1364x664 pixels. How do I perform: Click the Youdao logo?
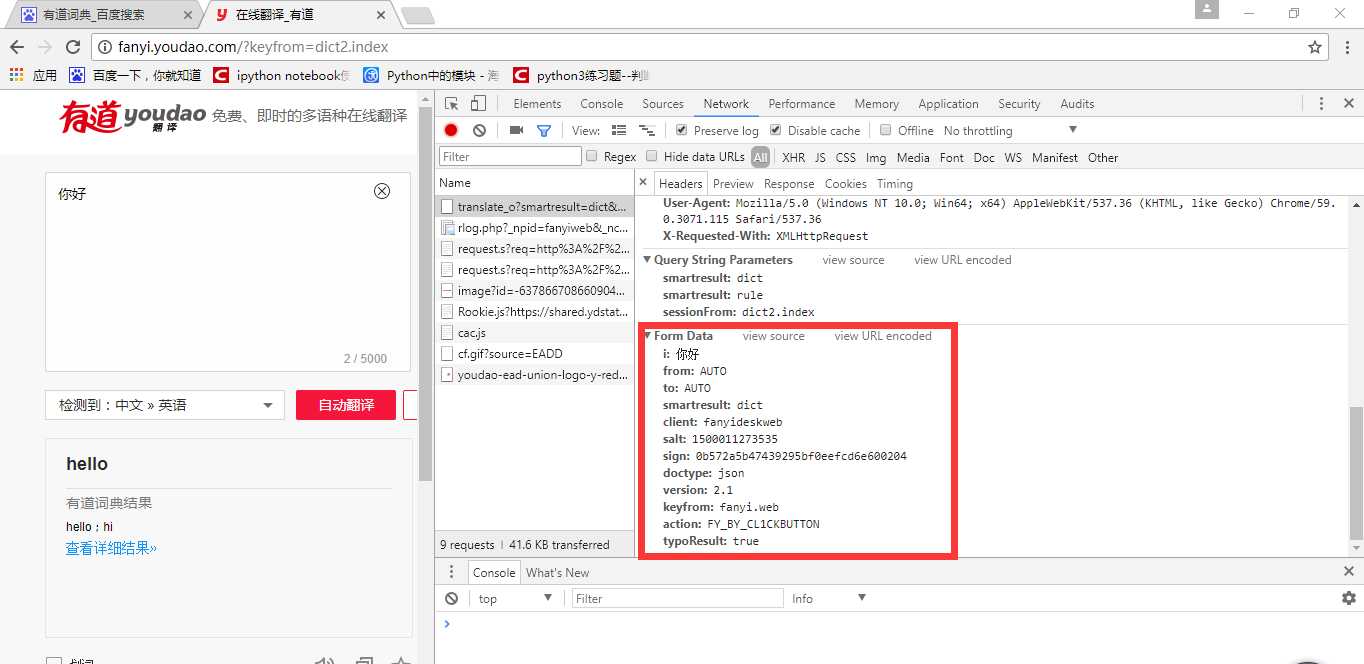click(132, 117)
